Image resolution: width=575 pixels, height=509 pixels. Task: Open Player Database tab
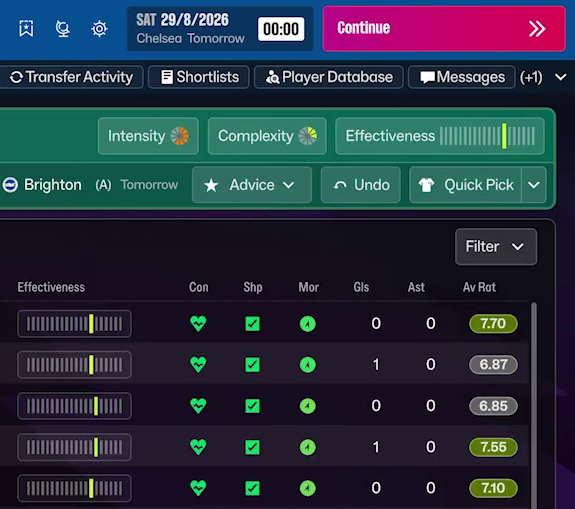click(329, 77)
